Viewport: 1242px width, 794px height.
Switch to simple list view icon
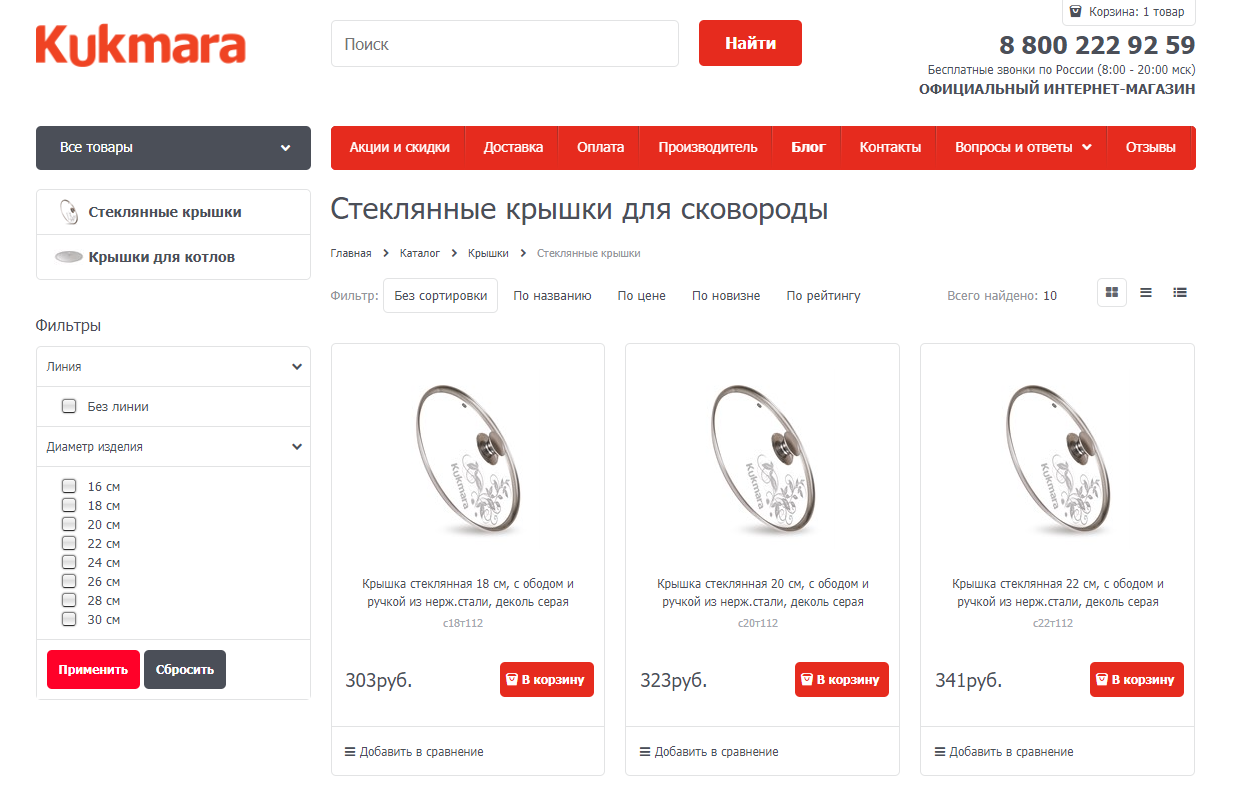1146,293
